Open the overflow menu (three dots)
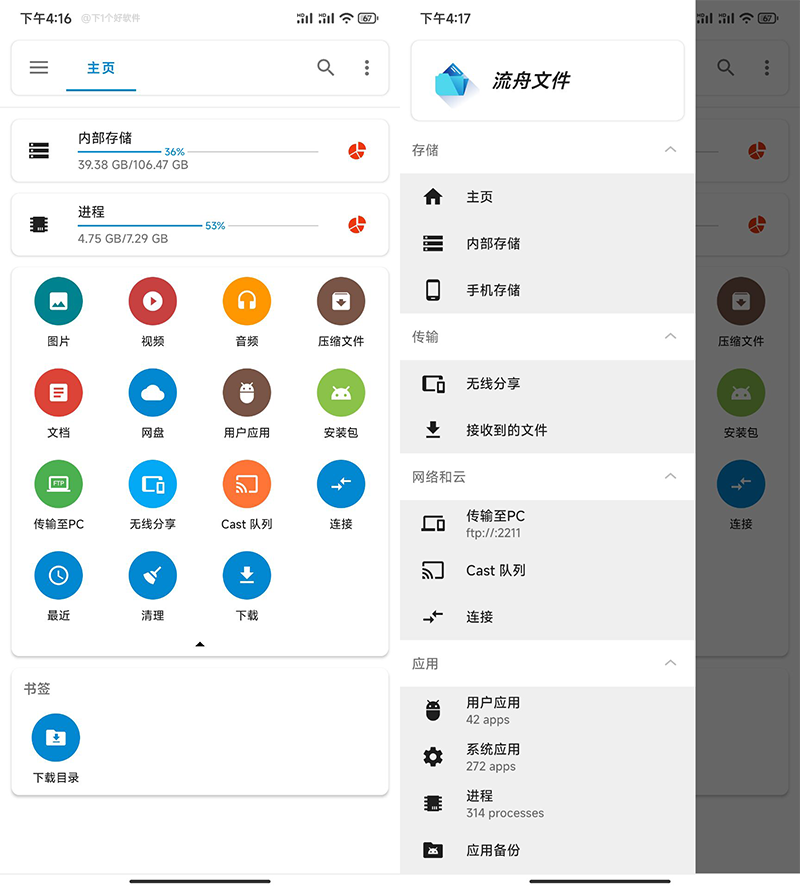 tap(367, 68)
